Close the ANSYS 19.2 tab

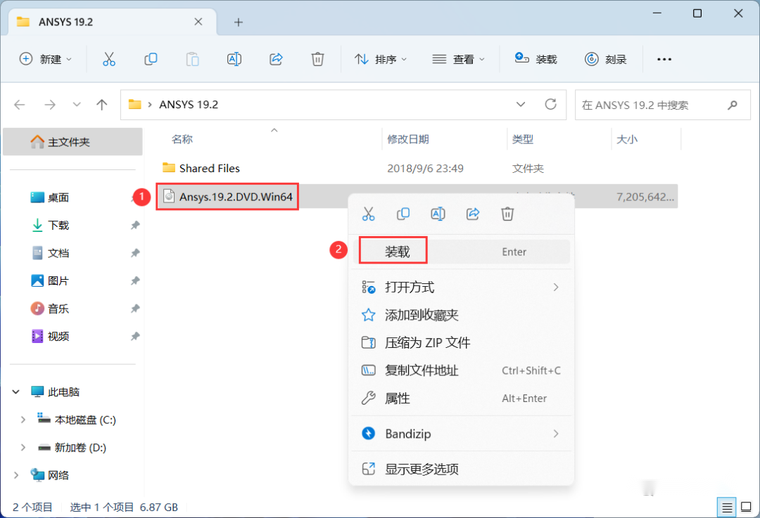(x=198, y=22)
